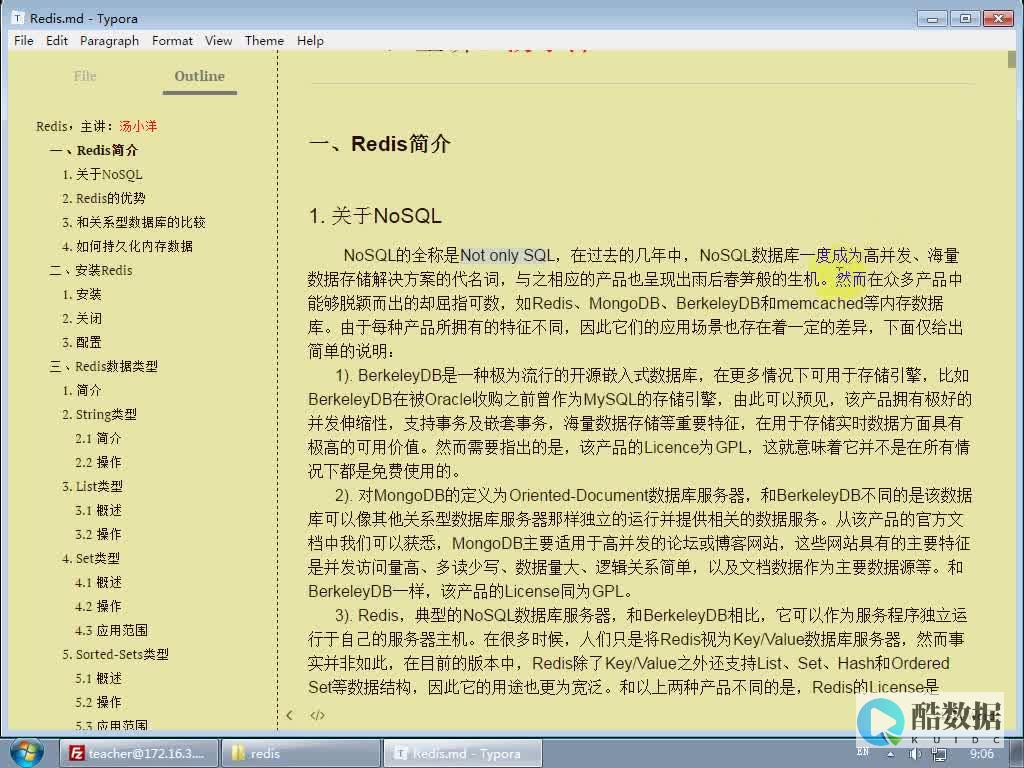Screen dimensions: 1024x768
Task: Click the volume speaker tray icon
Action: tap(914, 754)
